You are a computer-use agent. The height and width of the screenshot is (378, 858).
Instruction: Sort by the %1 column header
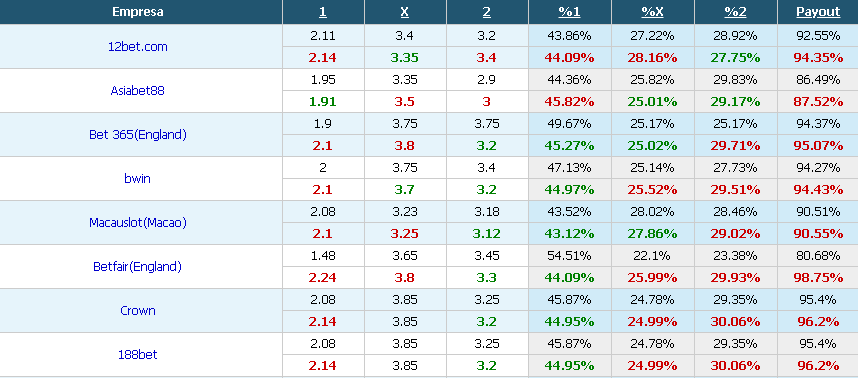pyautogui.click(x=569, y=12)
